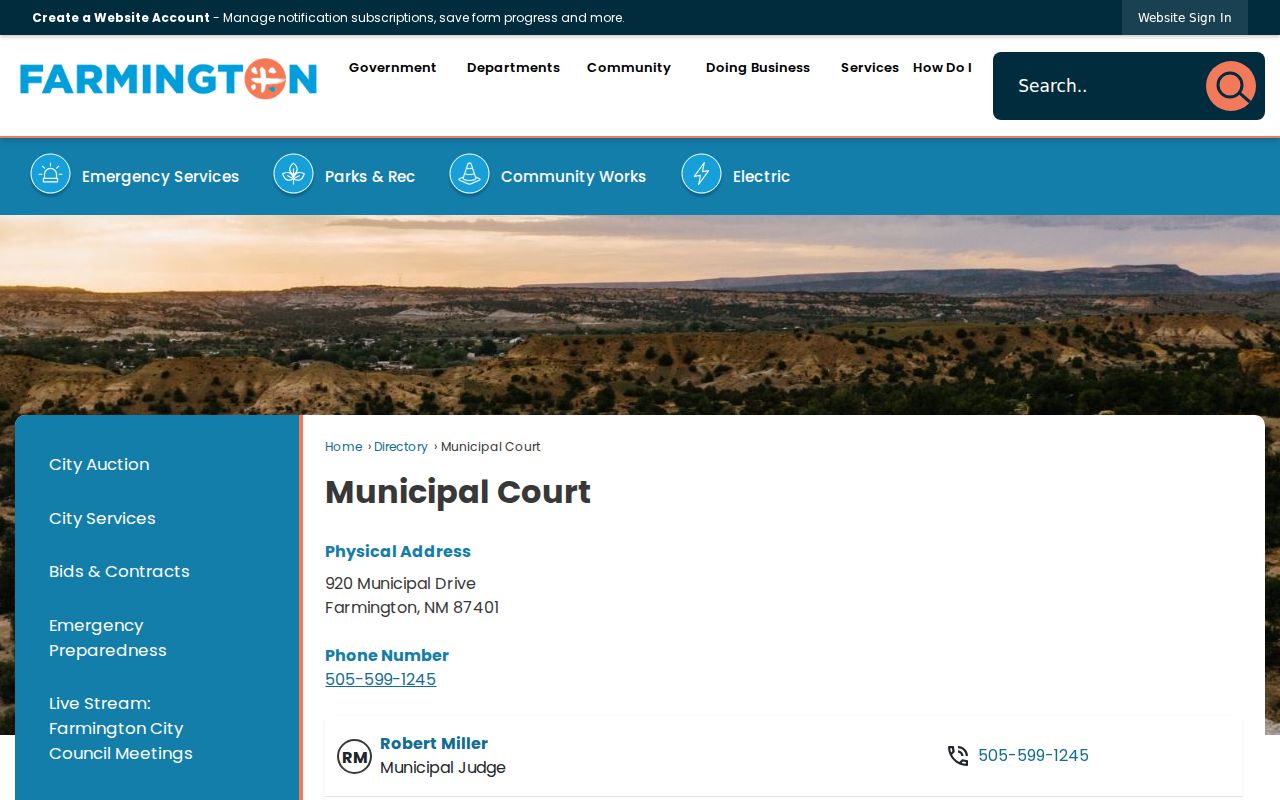Open the How Do I menu
This screenshot has height=800, width=1280.
[942, 68]
